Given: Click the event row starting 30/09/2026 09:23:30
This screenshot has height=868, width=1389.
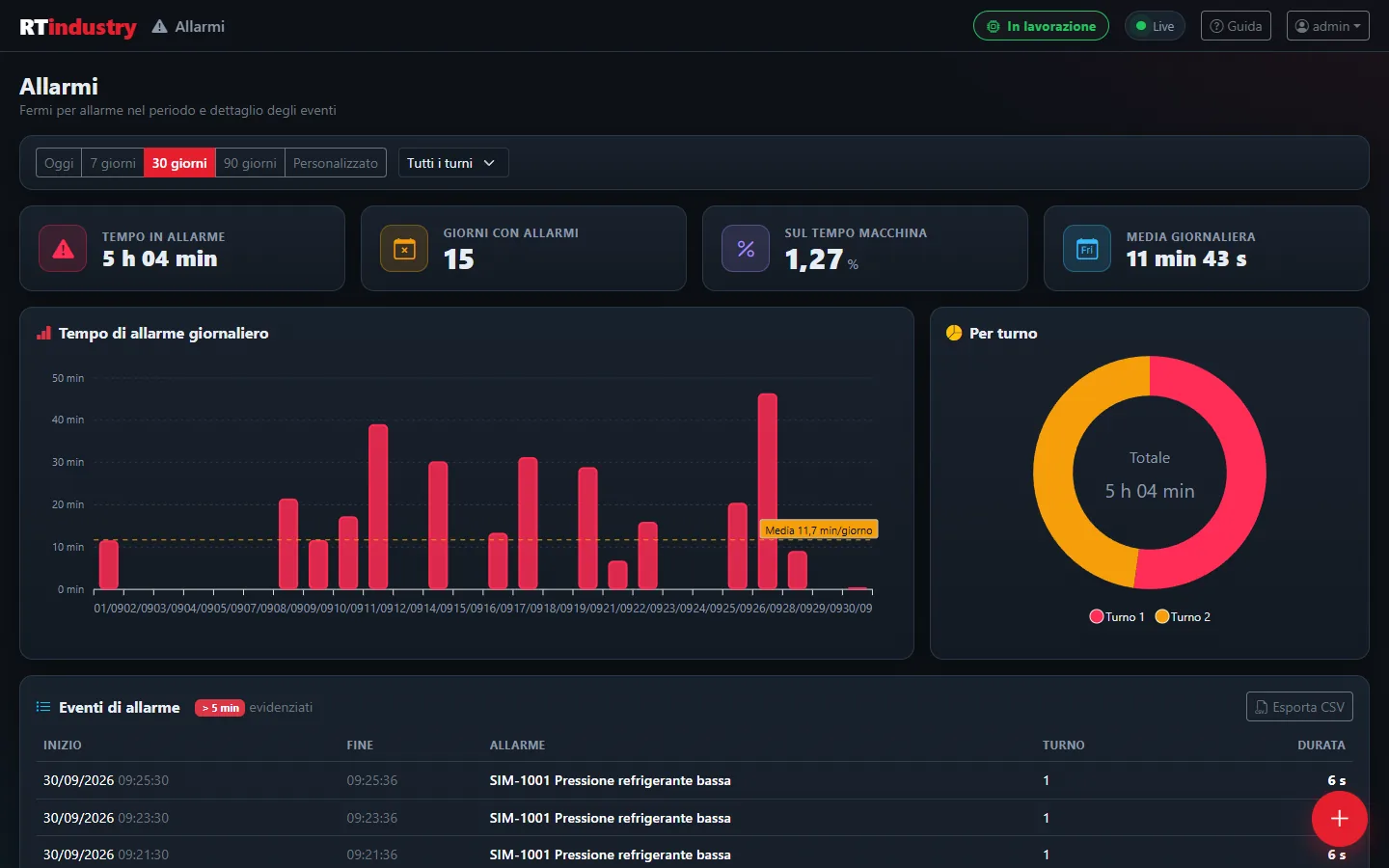Looking at the screenshot, I should 694,818.
